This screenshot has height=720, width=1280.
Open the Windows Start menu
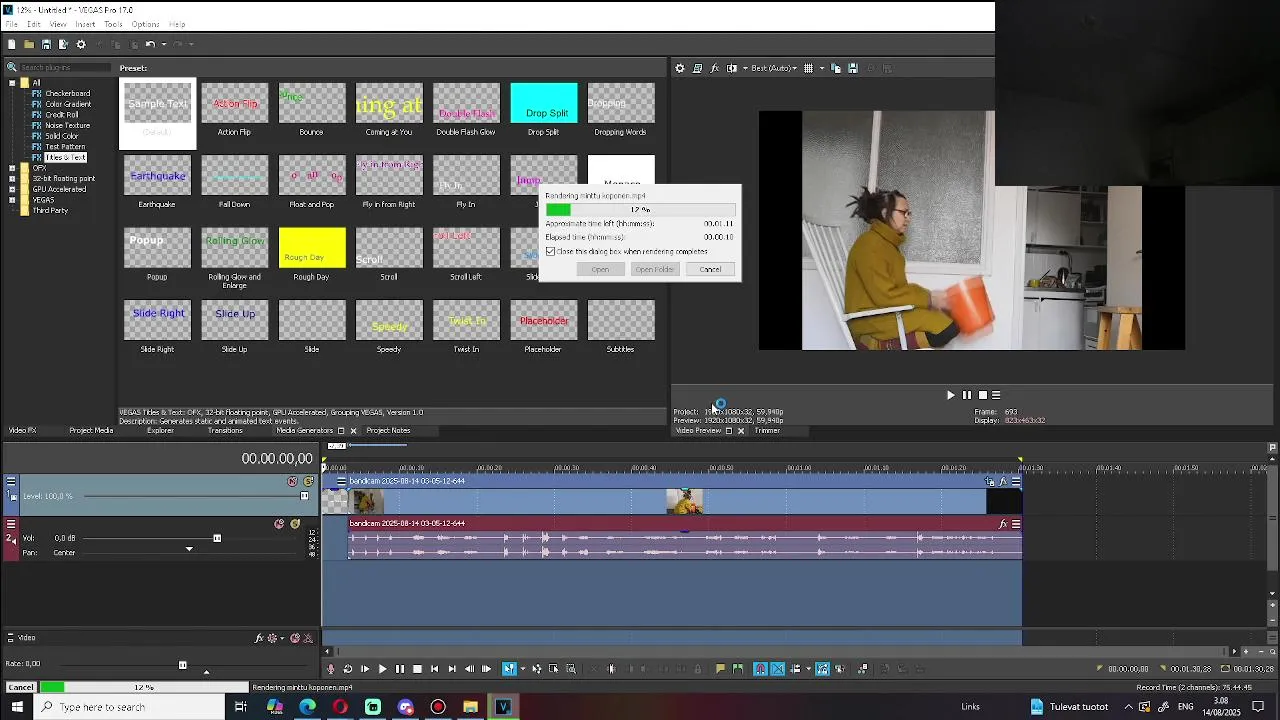click(x=17, y=707)
